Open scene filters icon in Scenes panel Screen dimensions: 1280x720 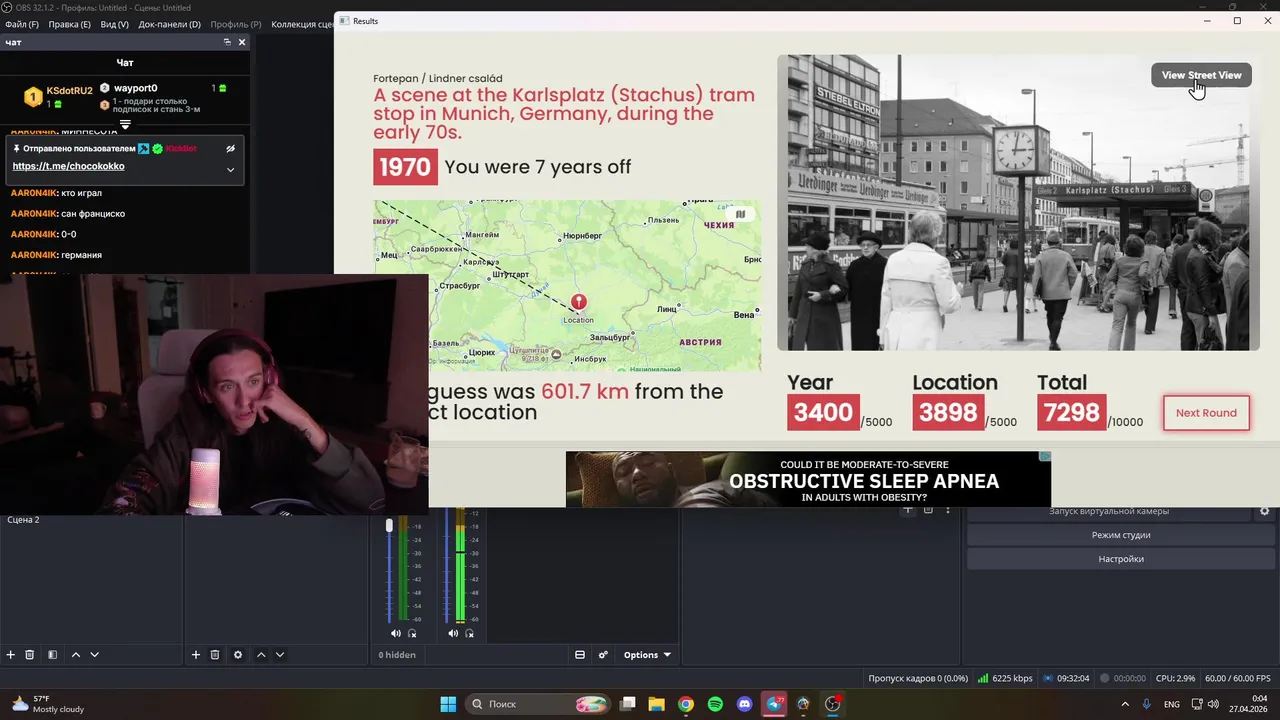tap(52, 655)
